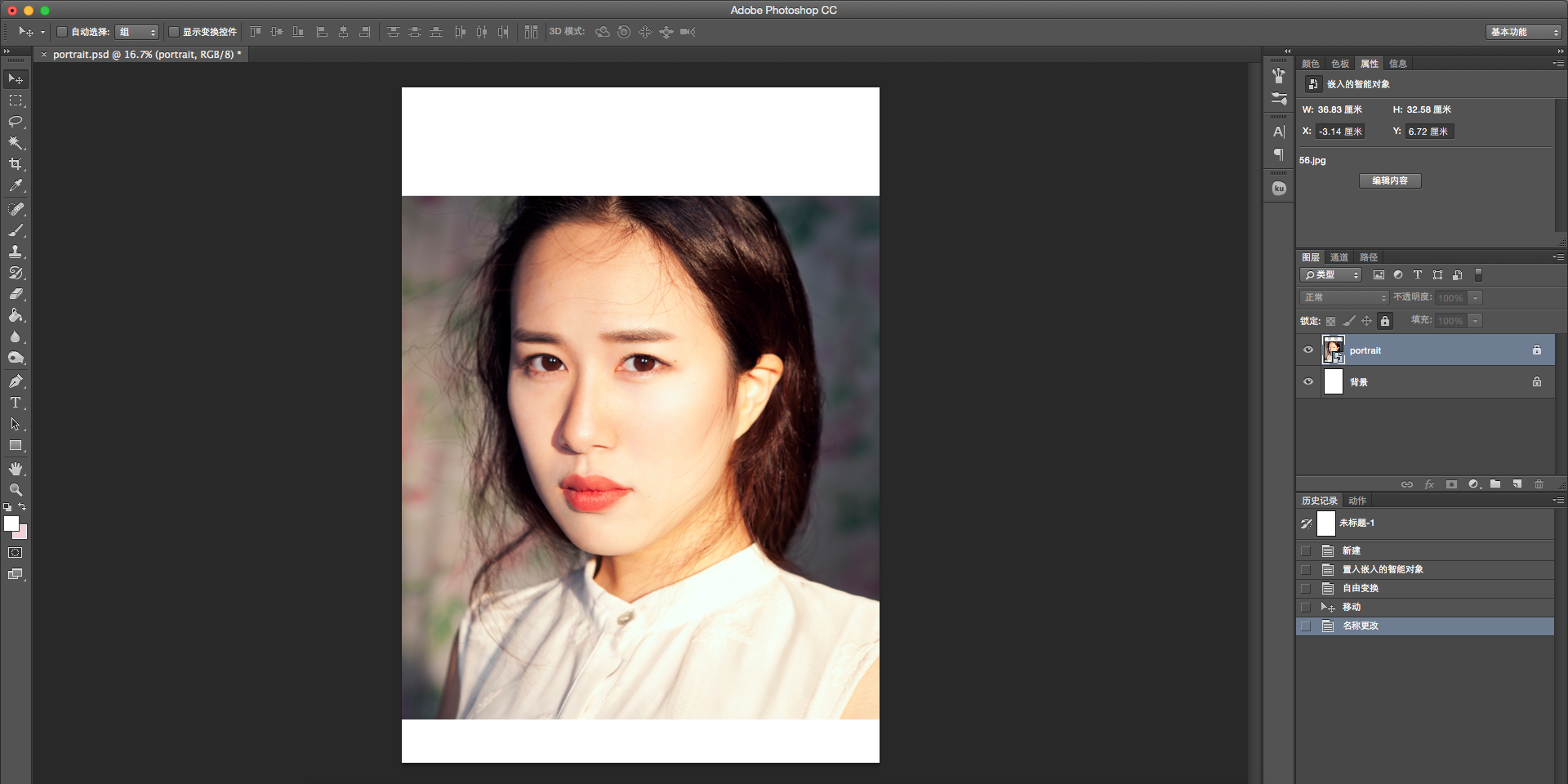Select the Brush tool
The image size is (1568, 784).
click(16, 230)
